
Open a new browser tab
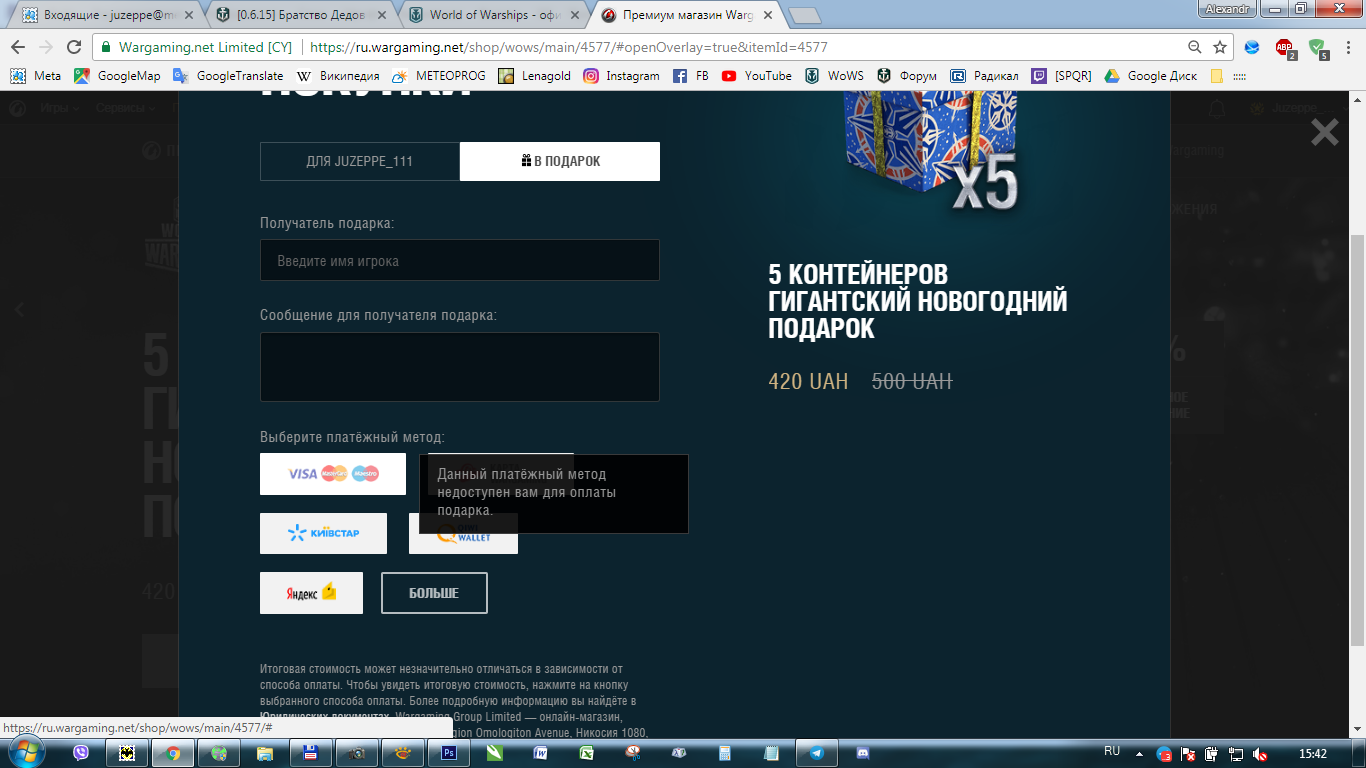[x=805, y=16]
